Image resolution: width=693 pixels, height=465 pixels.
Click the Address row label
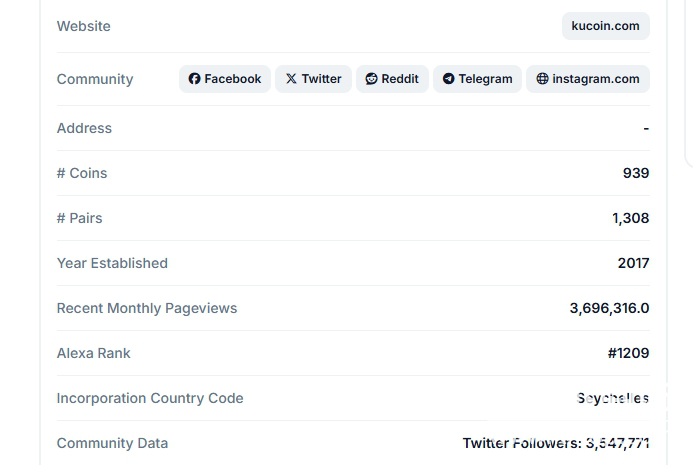coord(84,128)
